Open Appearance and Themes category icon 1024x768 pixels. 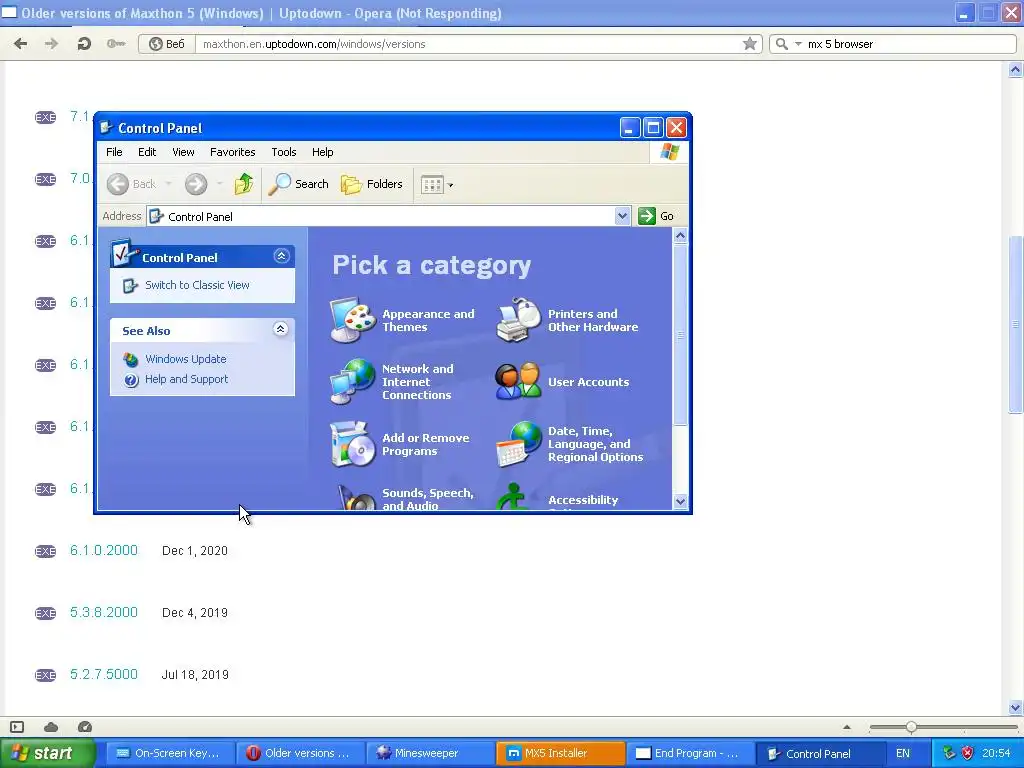pyautogui.click(x=352, y=320)
